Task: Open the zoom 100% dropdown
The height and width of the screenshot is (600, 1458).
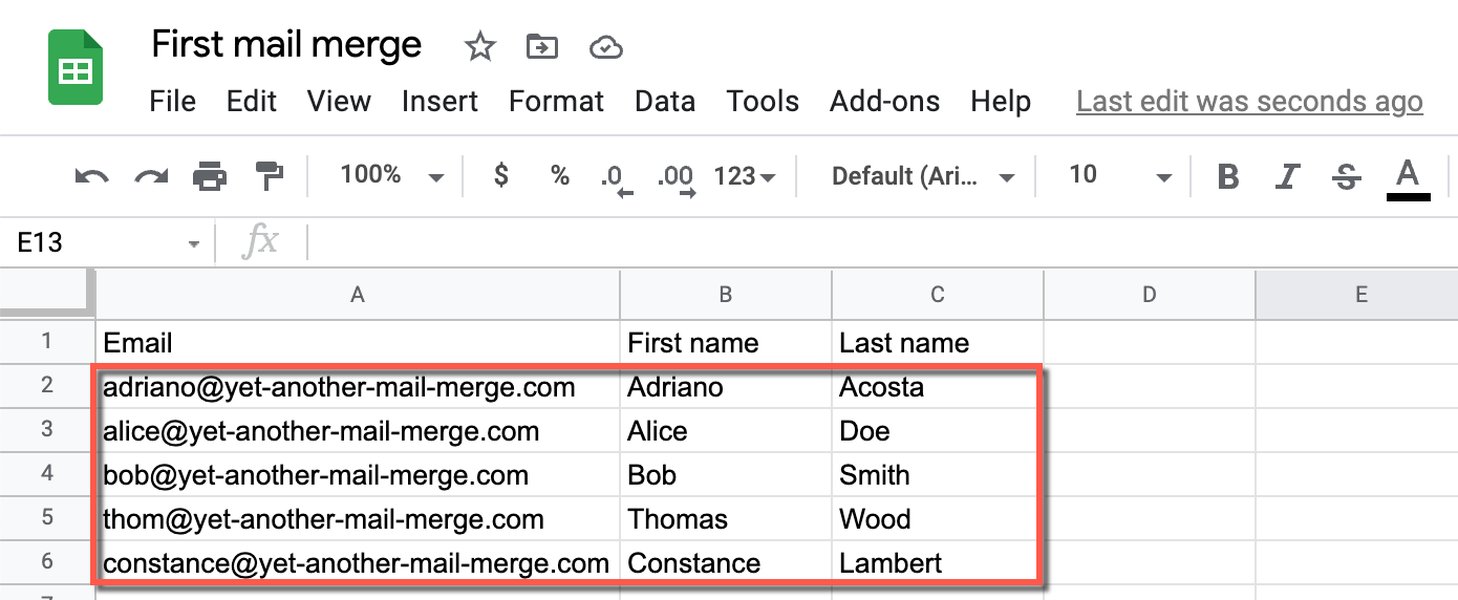Action: point(391,176)
